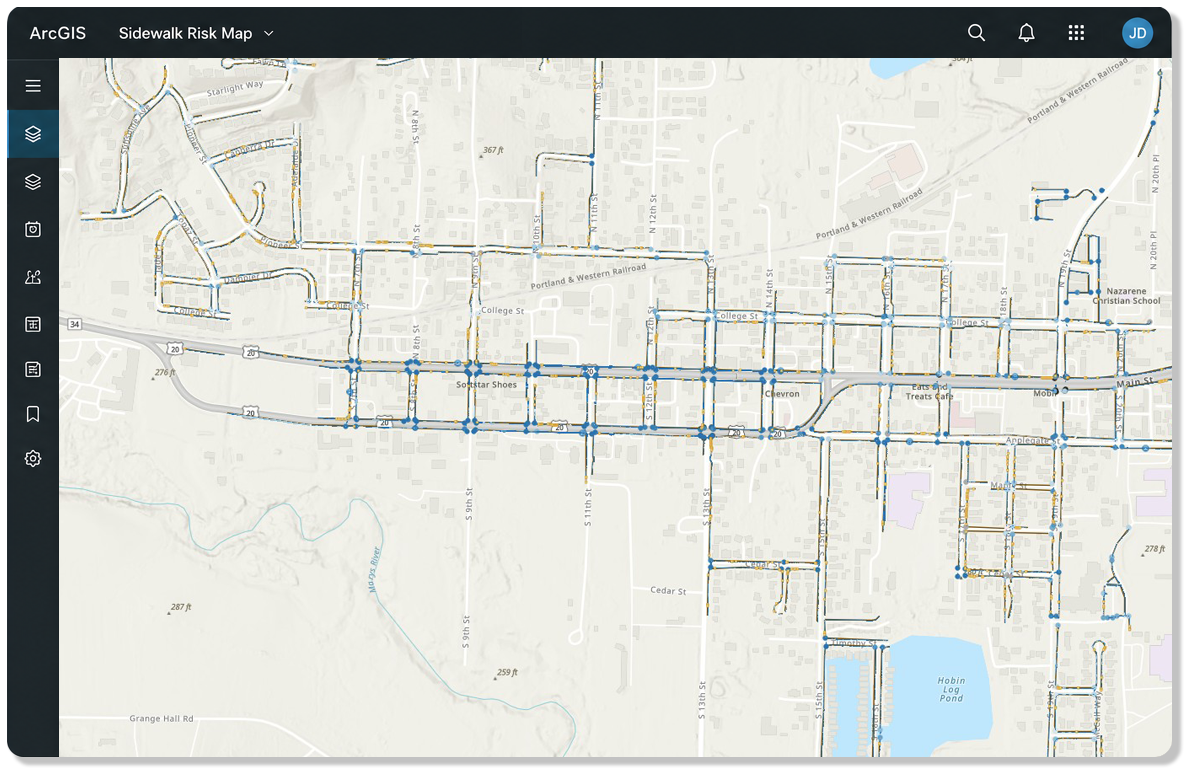Viewport: 1193px width, 777px height.
Task: Click the Main St label
Action: tap(1134, 382)
